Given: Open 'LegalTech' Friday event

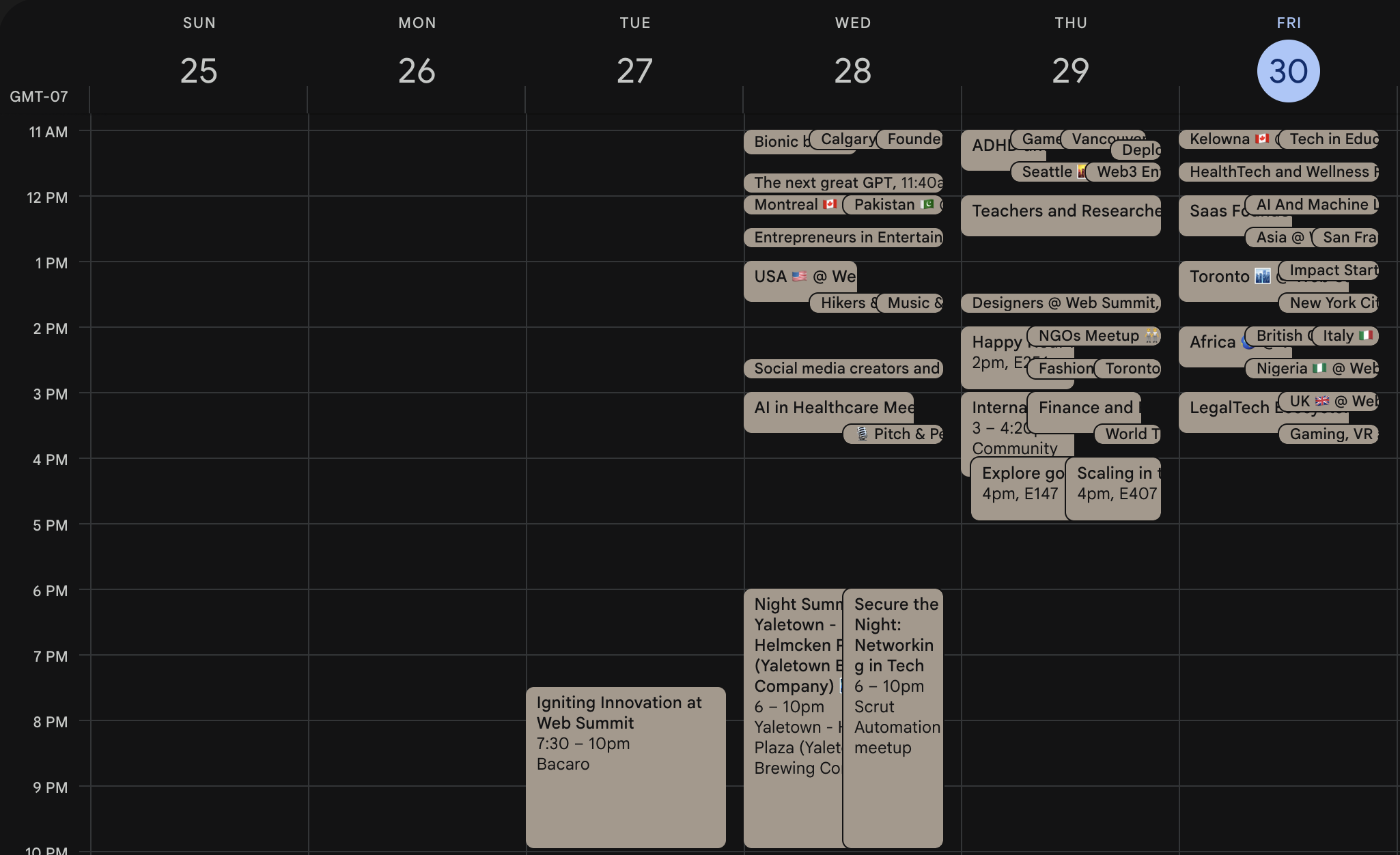Looking at the screenshot, I should pos(1228,412).
